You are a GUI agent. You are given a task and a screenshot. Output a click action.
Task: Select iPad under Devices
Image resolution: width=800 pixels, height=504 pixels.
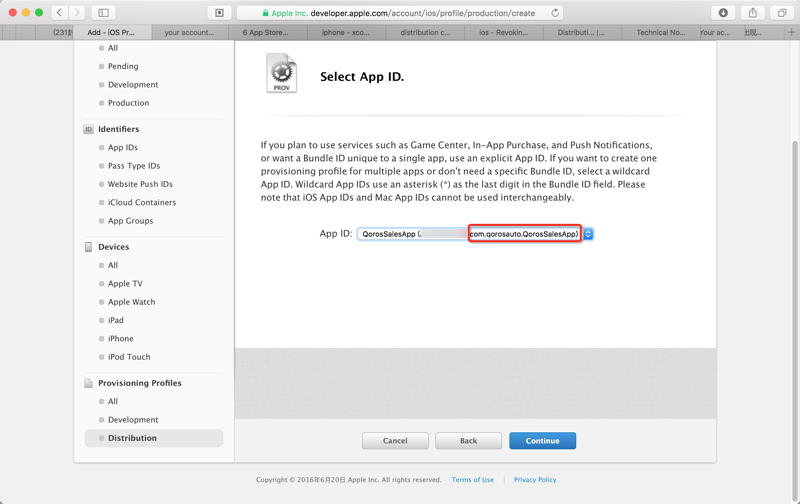click(116, 320)
